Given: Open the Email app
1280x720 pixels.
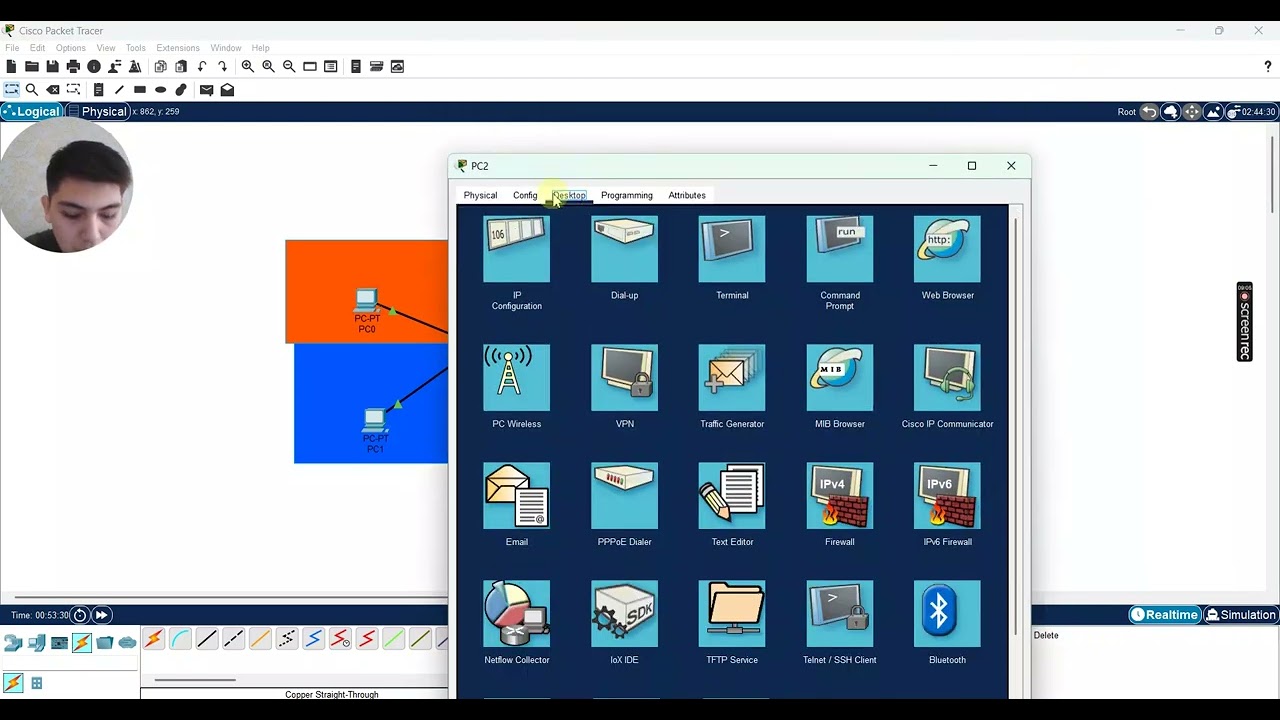Looking at the screenshot, I should point(516,495).
